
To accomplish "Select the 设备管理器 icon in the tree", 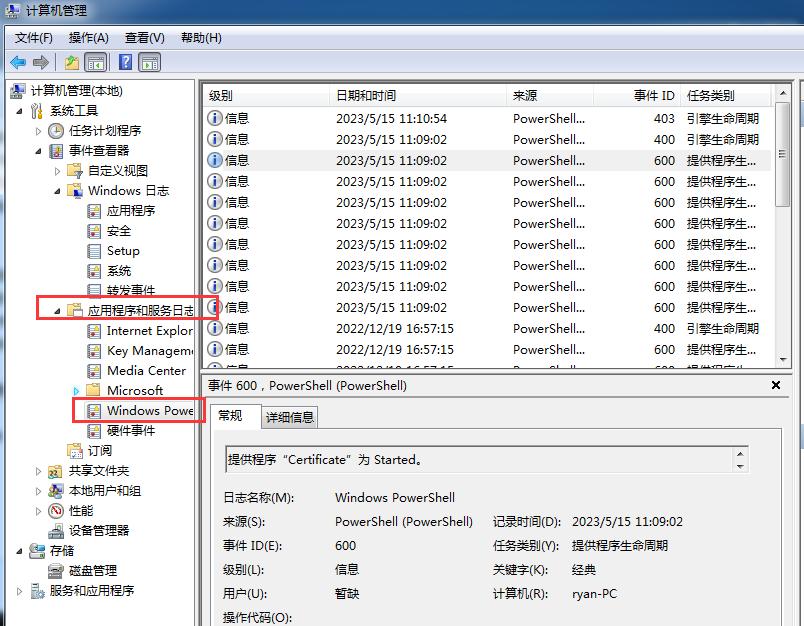I will coord(54,531).
